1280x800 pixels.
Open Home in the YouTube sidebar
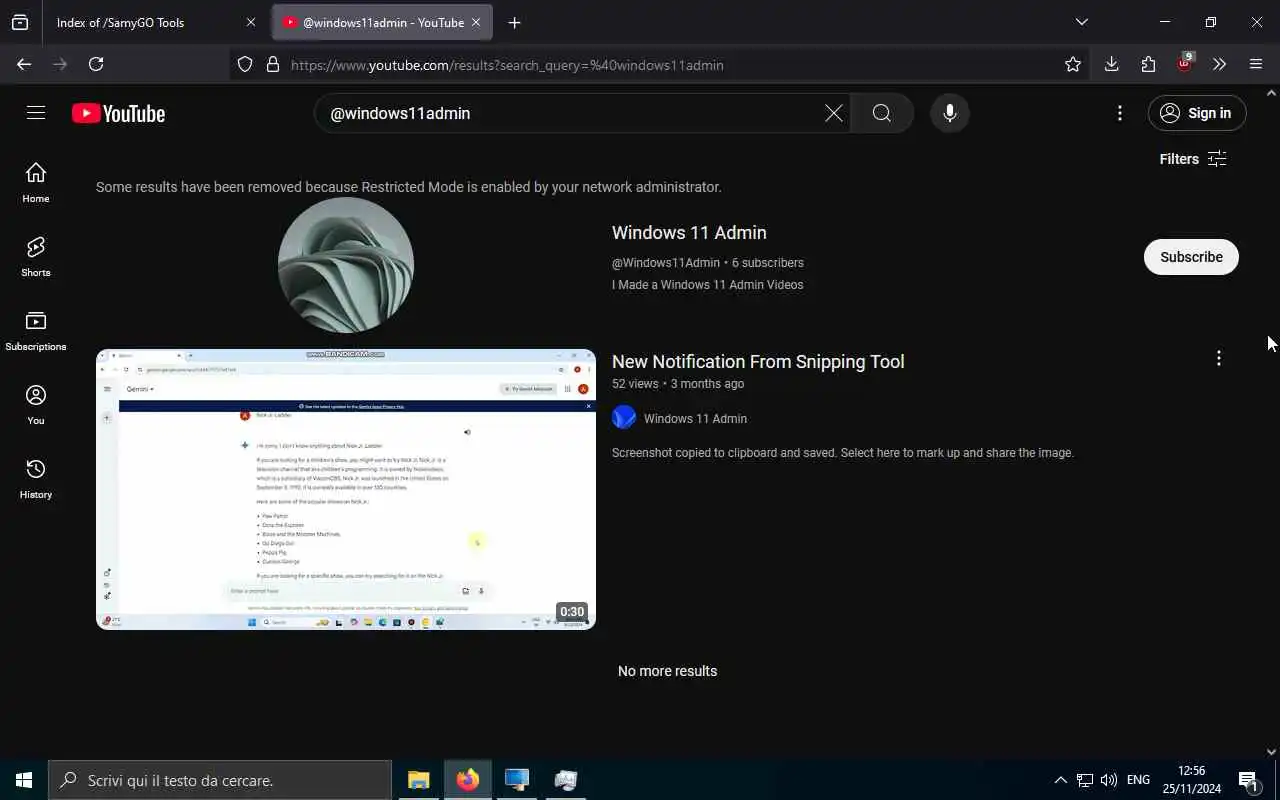pyautogui.click(x=36, y=182)
